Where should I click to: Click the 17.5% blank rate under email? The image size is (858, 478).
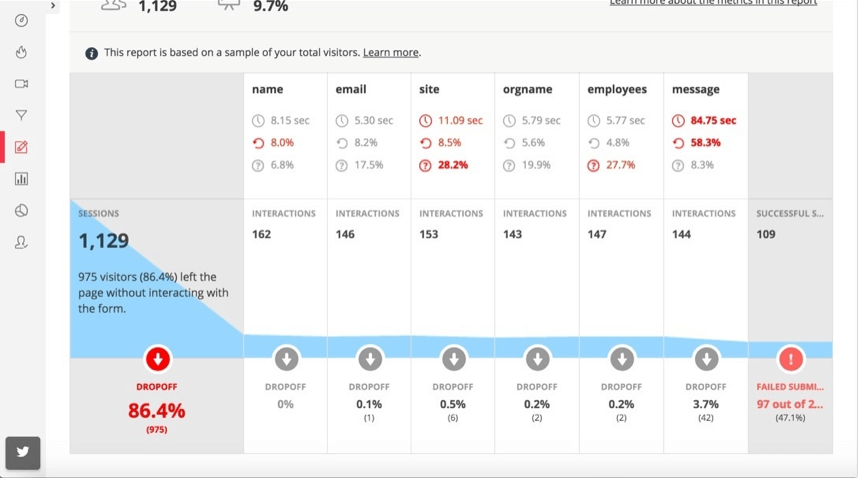[x=368, y=165]
